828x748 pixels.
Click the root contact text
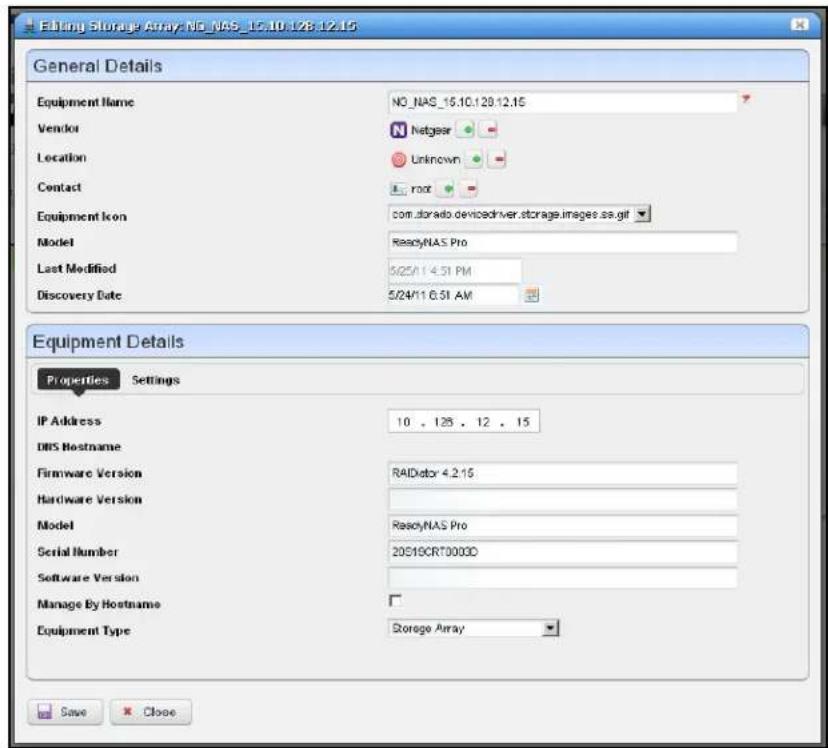click(x=421, y=188)
